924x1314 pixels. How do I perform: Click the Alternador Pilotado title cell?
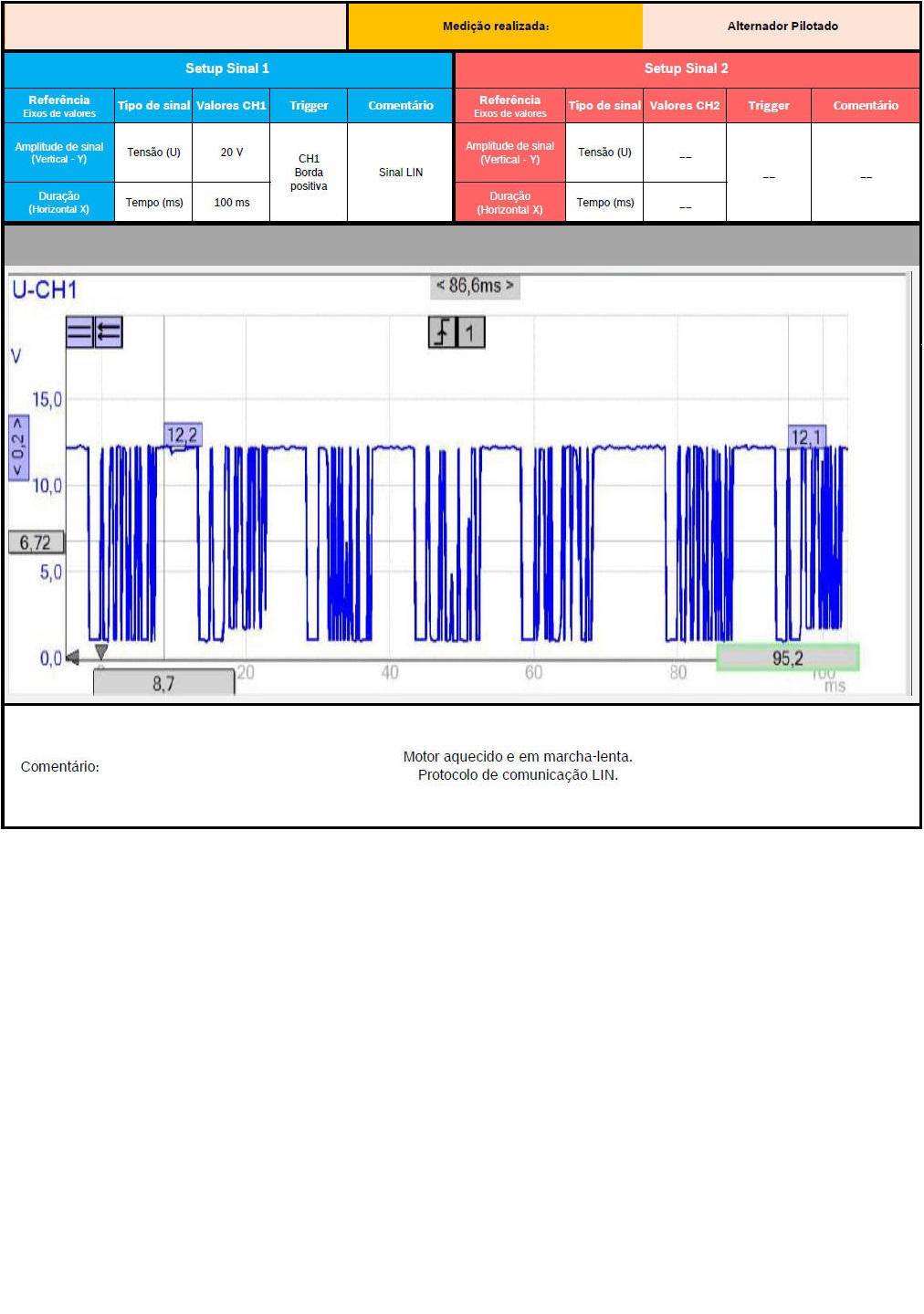point(782,26)
